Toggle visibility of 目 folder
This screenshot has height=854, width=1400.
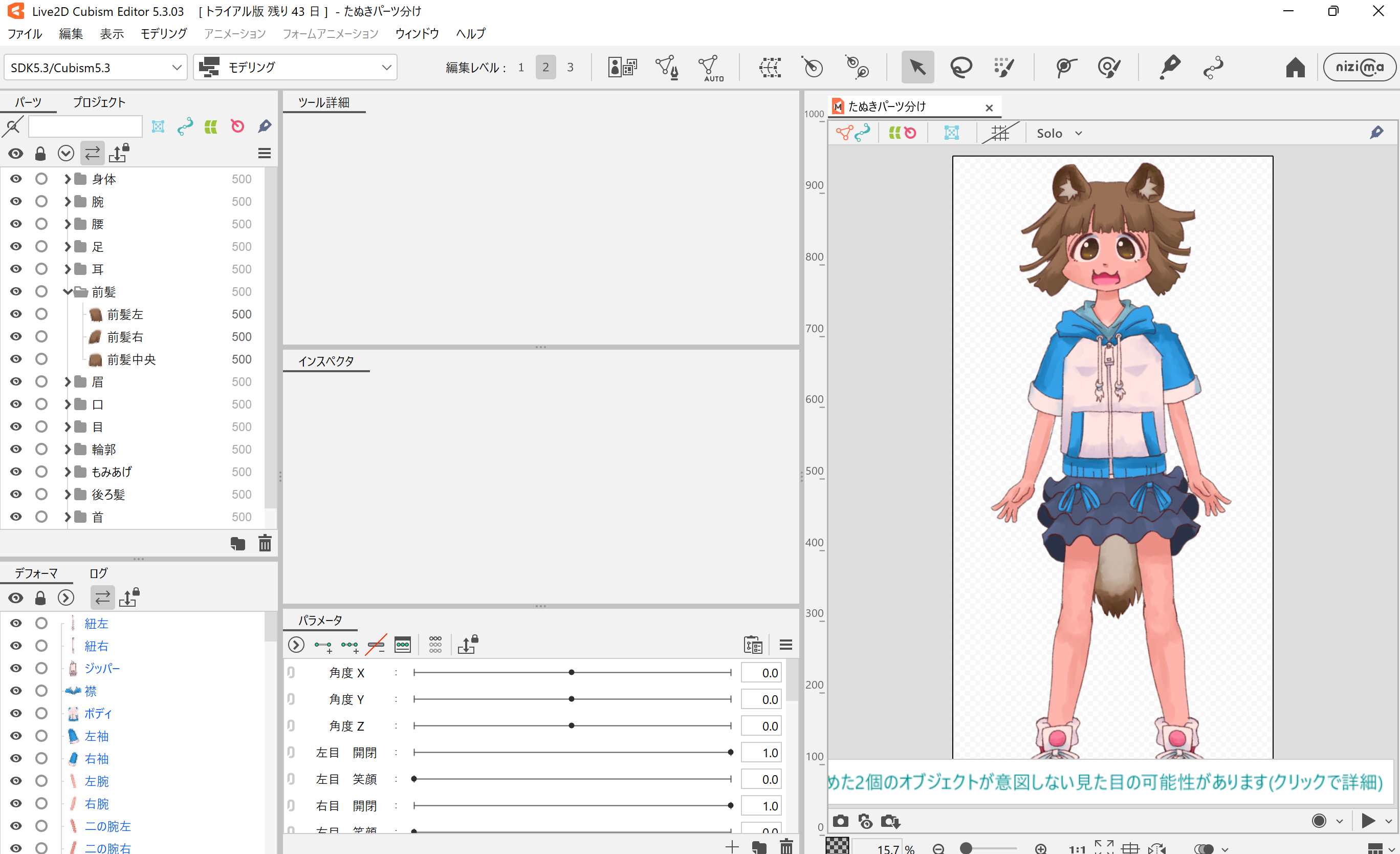tap(16, 427)
